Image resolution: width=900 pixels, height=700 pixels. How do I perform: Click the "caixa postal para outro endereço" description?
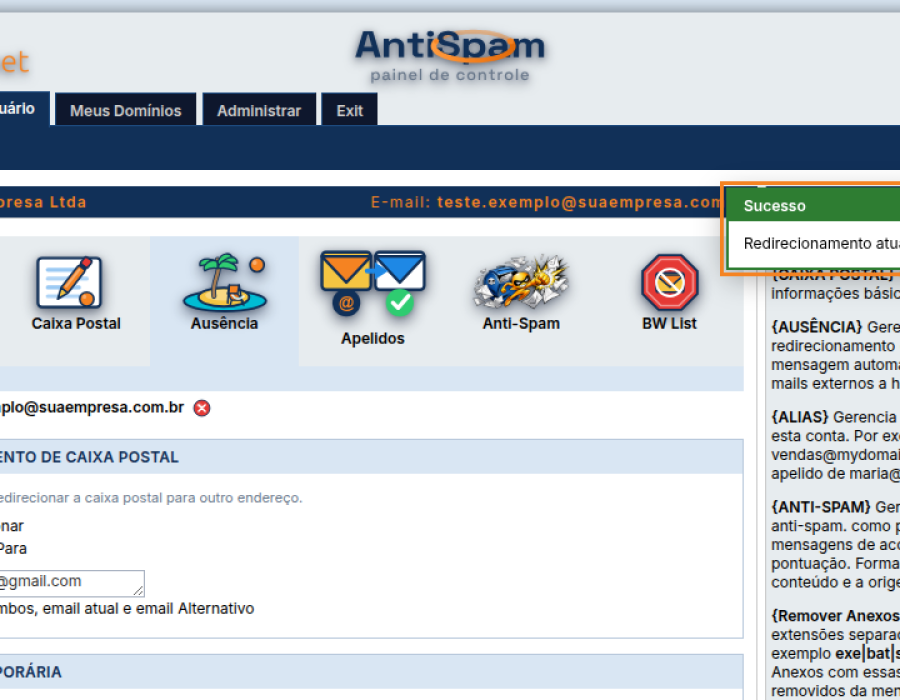[x=193, y=497]
